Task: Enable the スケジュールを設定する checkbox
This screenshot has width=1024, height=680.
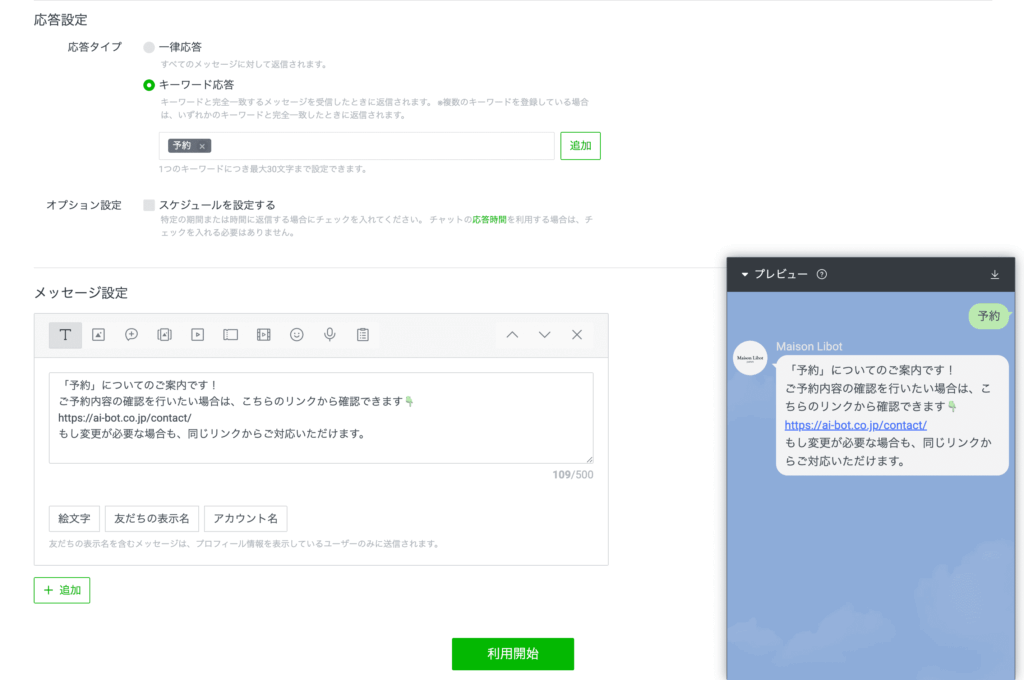Action: pos(149,205)
